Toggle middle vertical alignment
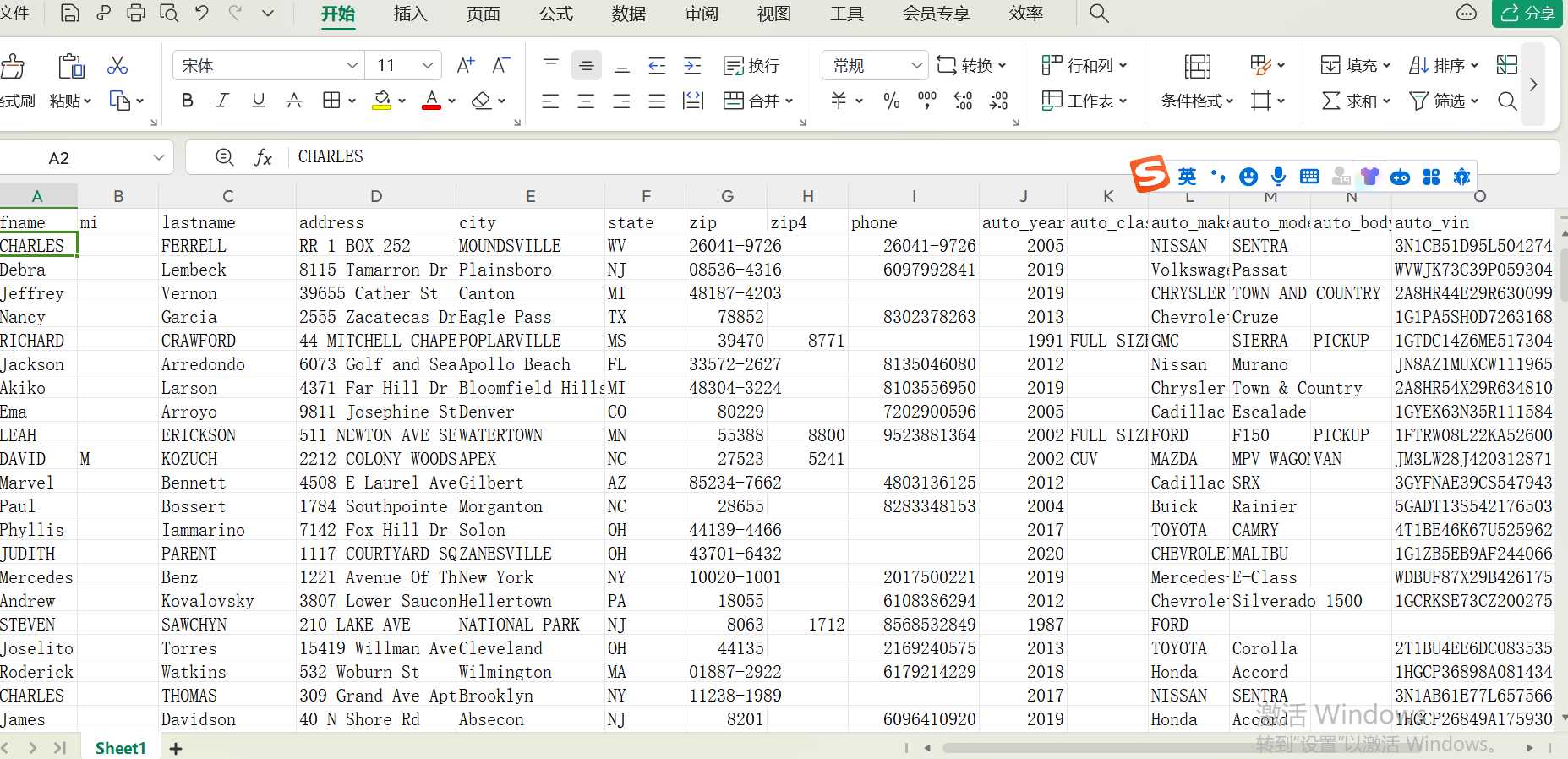Screen dimensions: 1568x759 586,65
